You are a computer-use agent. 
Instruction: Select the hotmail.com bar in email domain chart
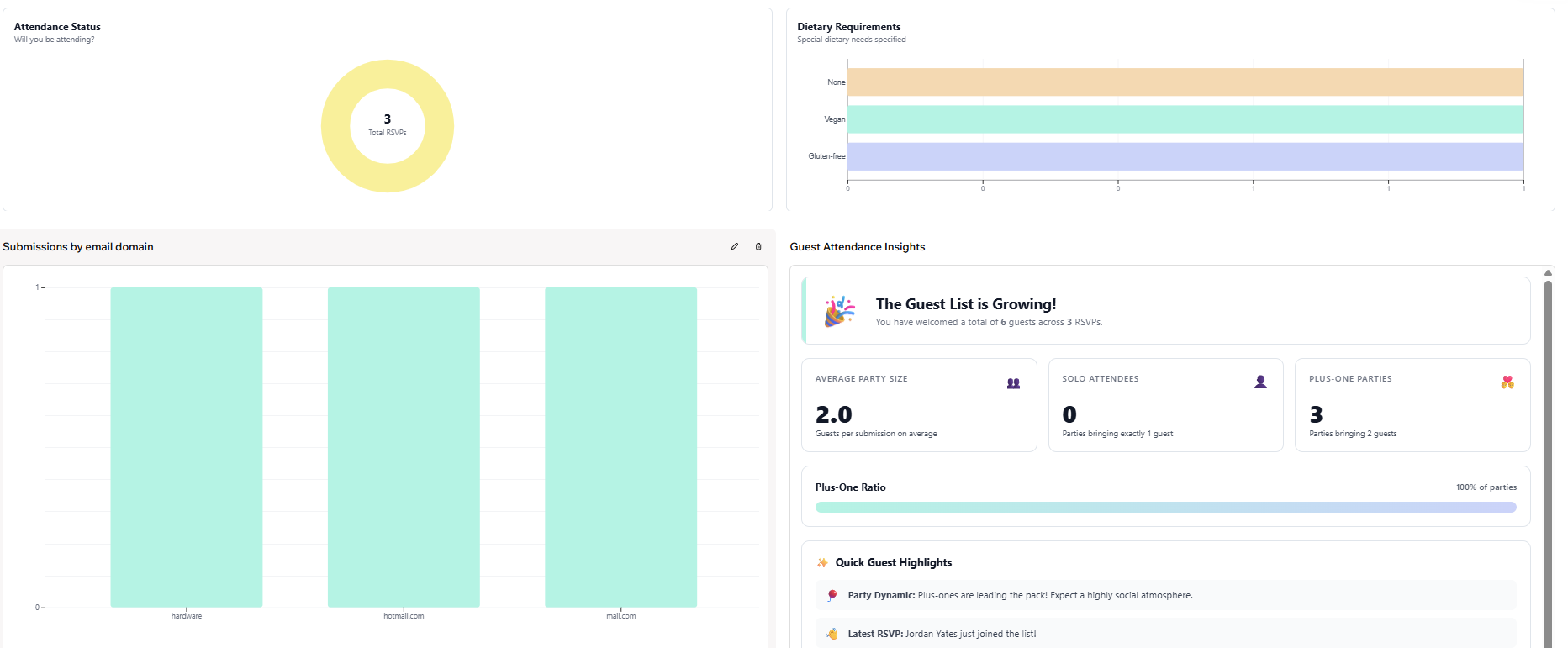(404, 447)
